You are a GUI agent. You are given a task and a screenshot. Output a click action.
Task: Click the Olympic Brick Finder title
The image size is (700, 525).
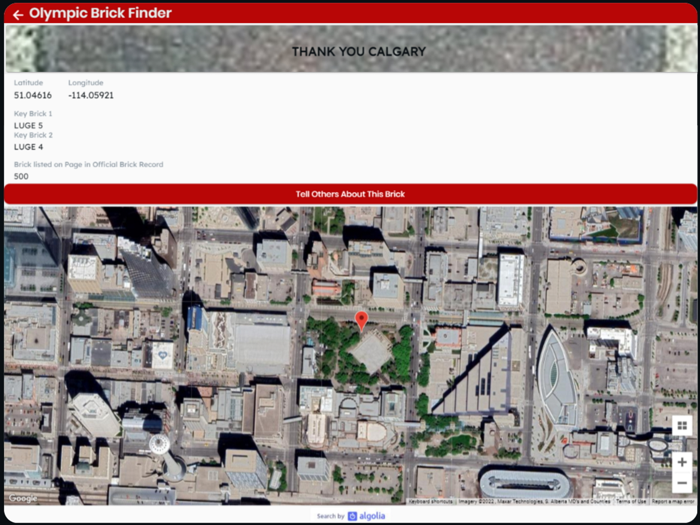[x=100, y=13]
